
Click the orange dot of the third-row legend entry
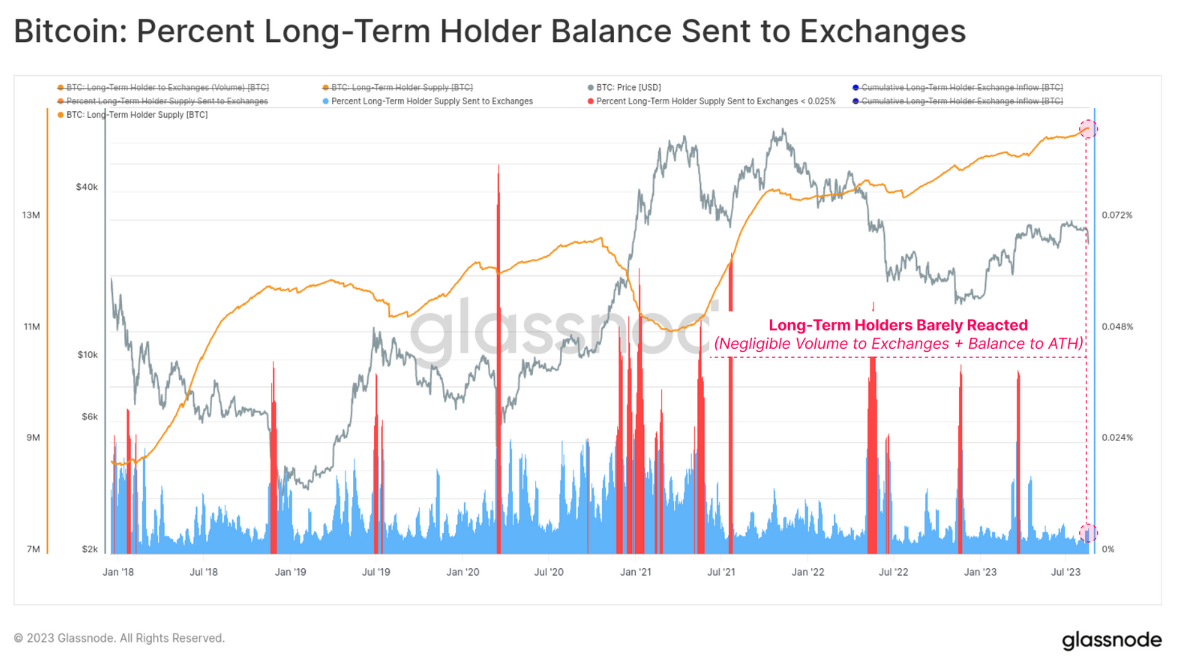tap(60, 115)
